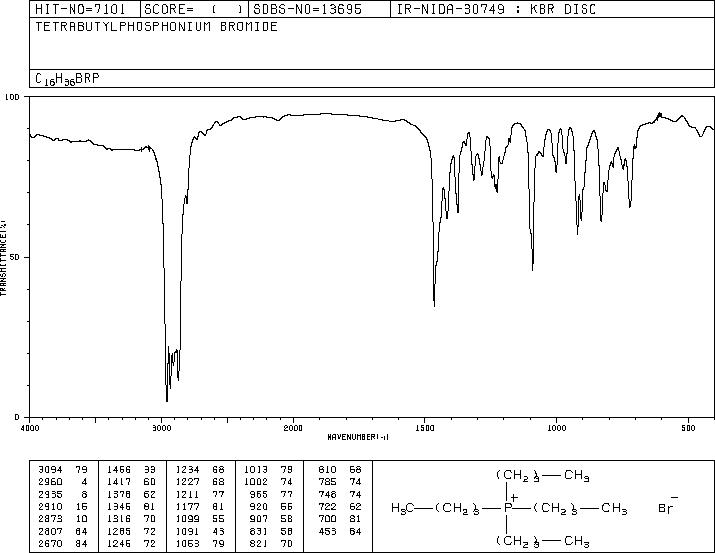Click the 920 peak table entry
715x553 pixels.
271,506
